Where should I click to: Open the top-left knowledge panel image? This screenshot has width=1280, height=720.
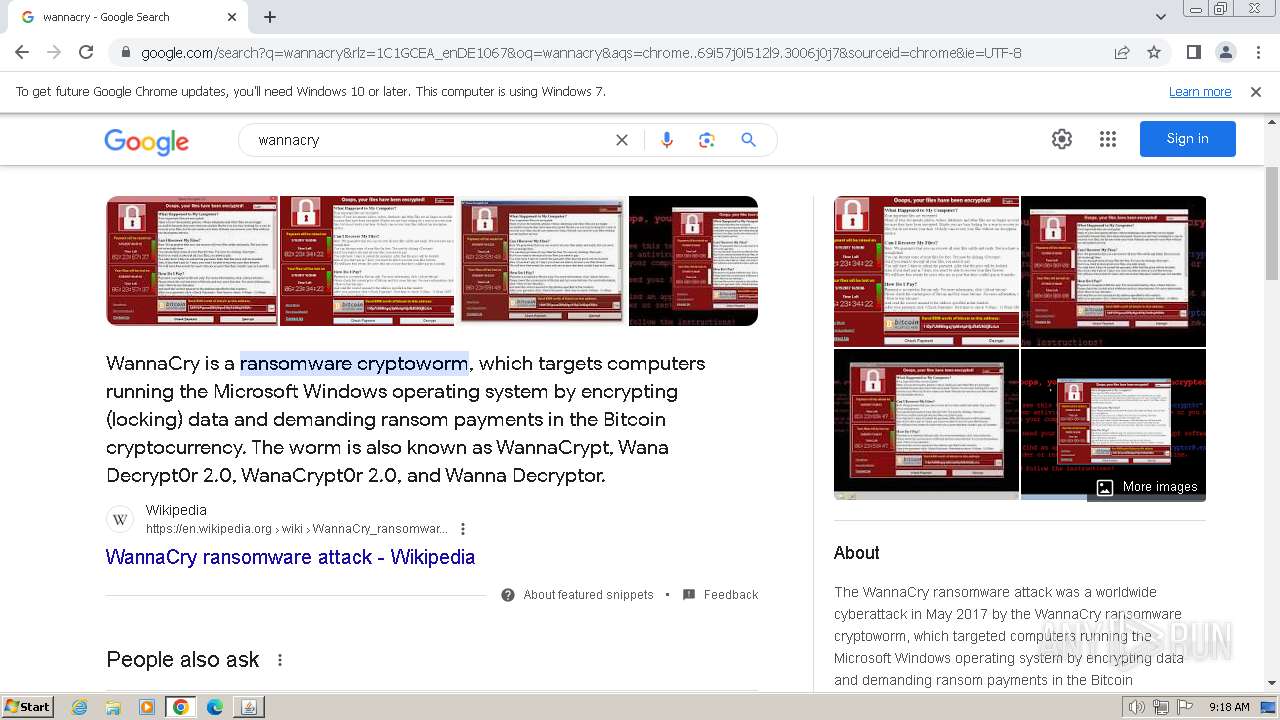coord(927,271)
